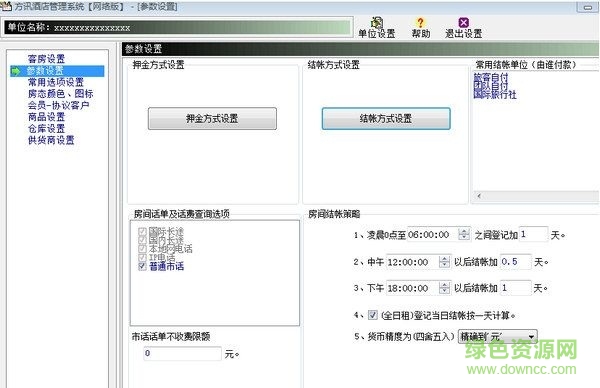
Task: Select 团队自付 in the payer list
Action: (491, 86)
